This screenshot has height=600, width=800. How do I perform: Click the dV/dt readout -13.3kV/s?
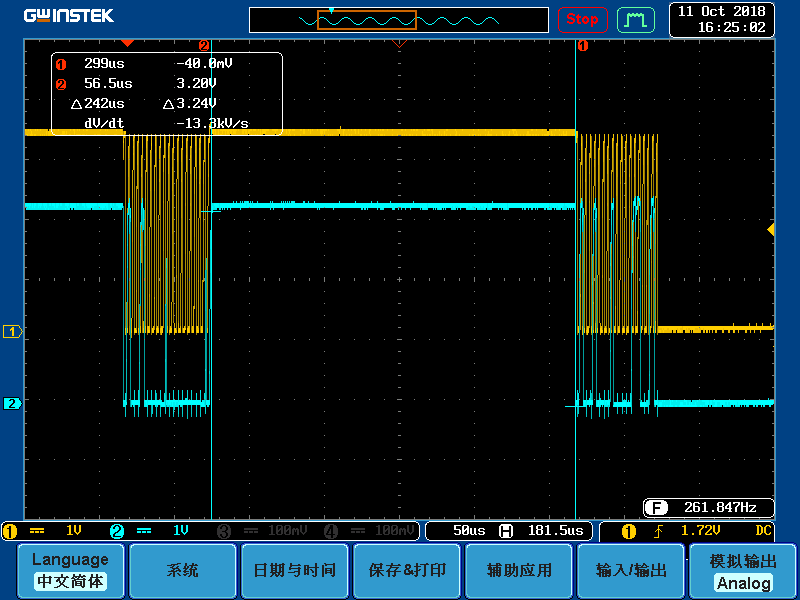pos(212,123)
